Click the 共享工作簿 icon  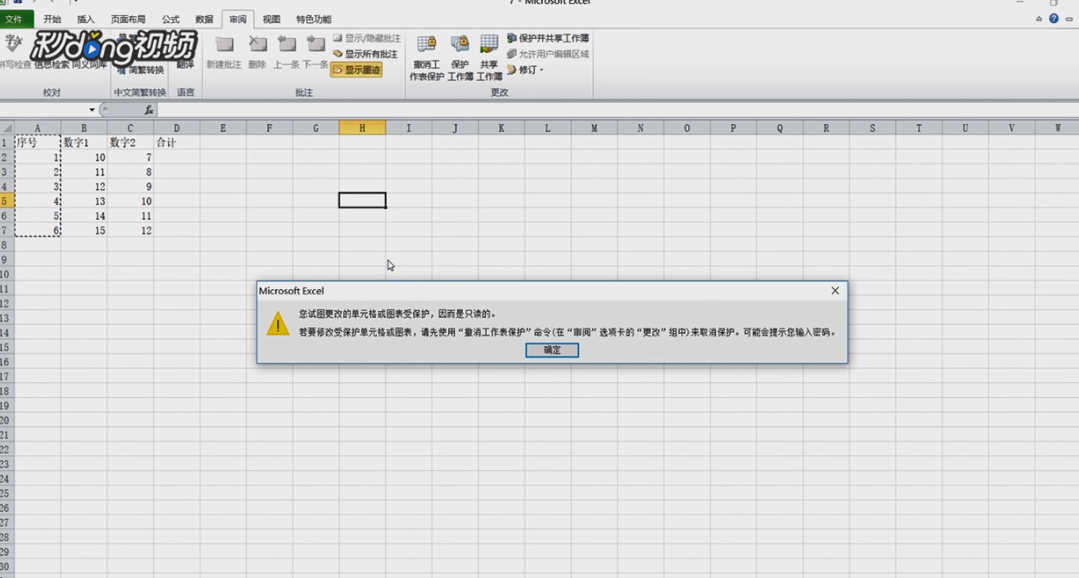click(x=489, y=58)
